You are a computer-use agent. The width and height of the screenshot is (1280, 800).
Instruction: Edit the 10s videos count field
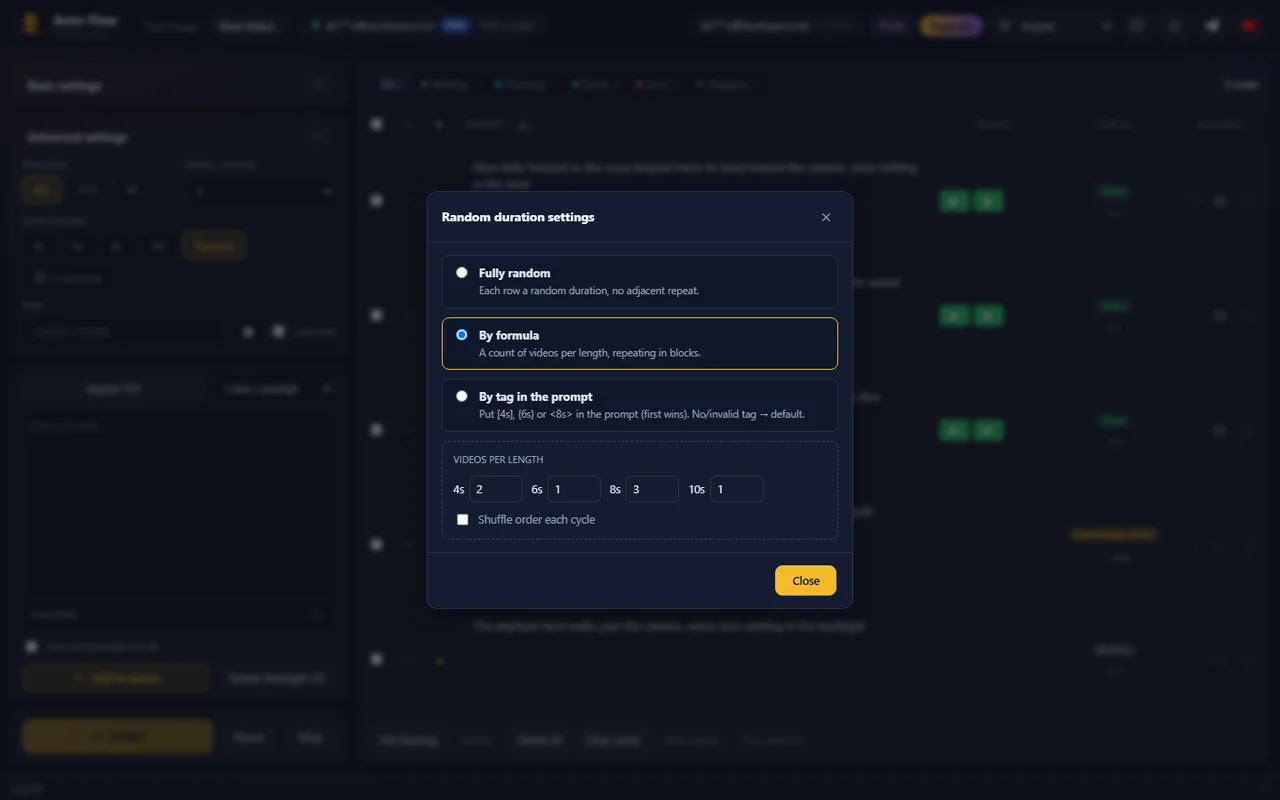pos(737,489)
